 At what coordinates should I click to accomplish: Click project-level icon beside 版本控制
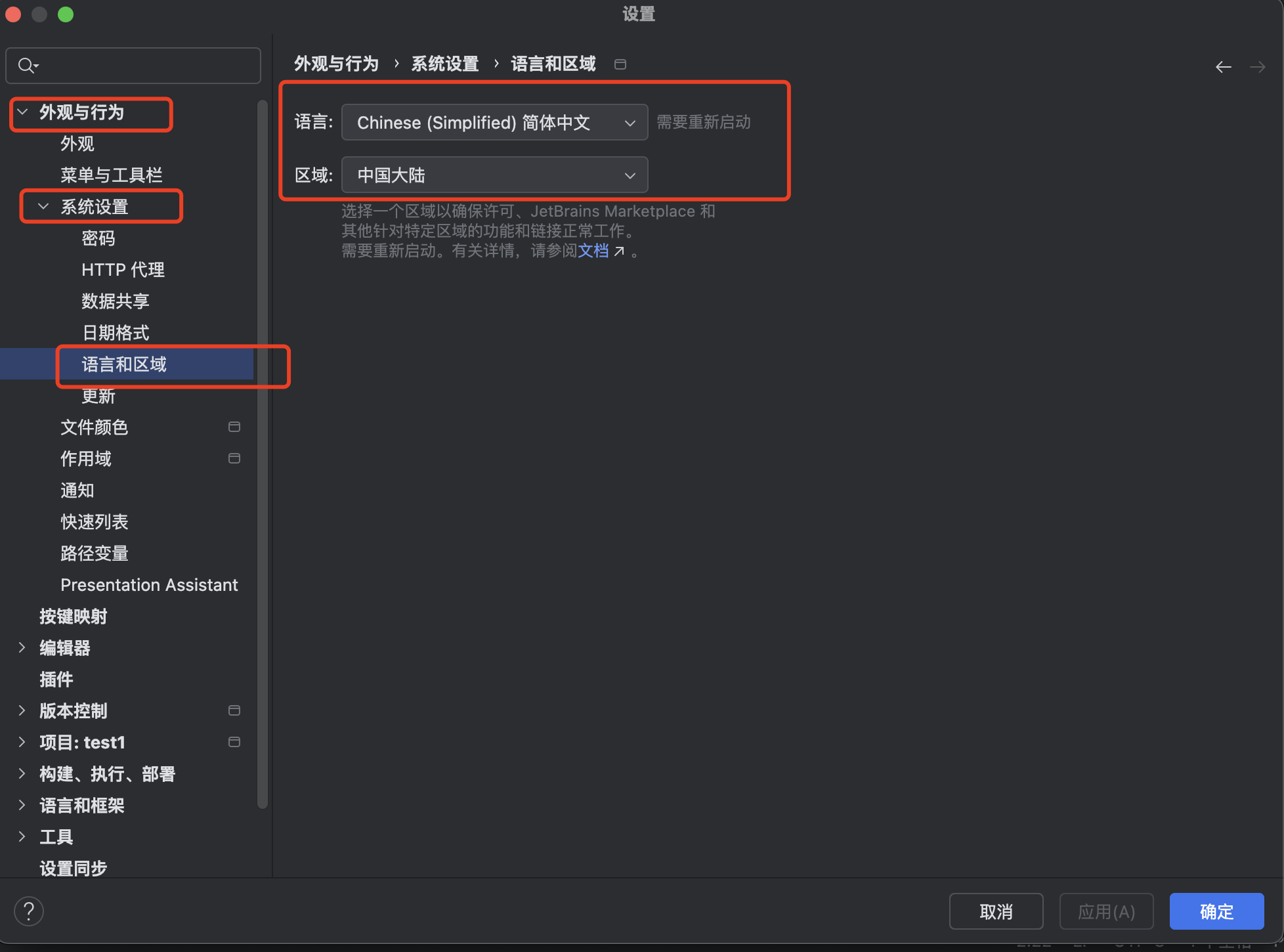pos(234,710)
